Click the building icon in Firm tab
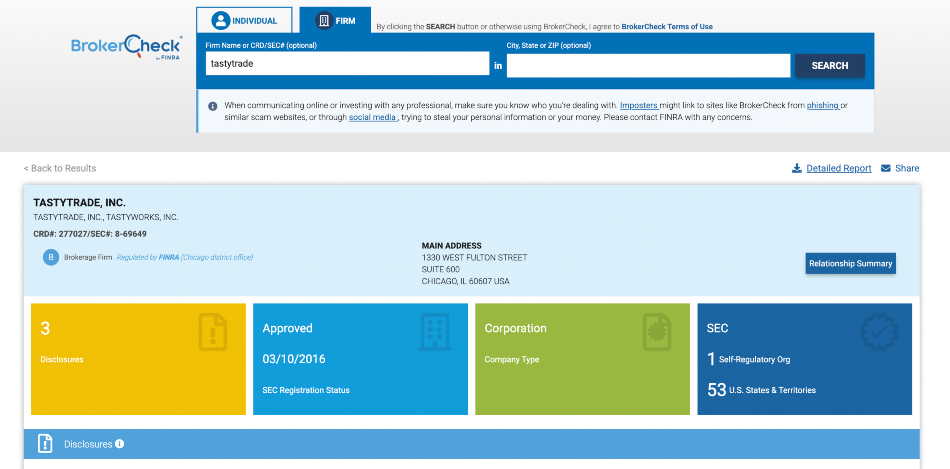 (324, 21)
